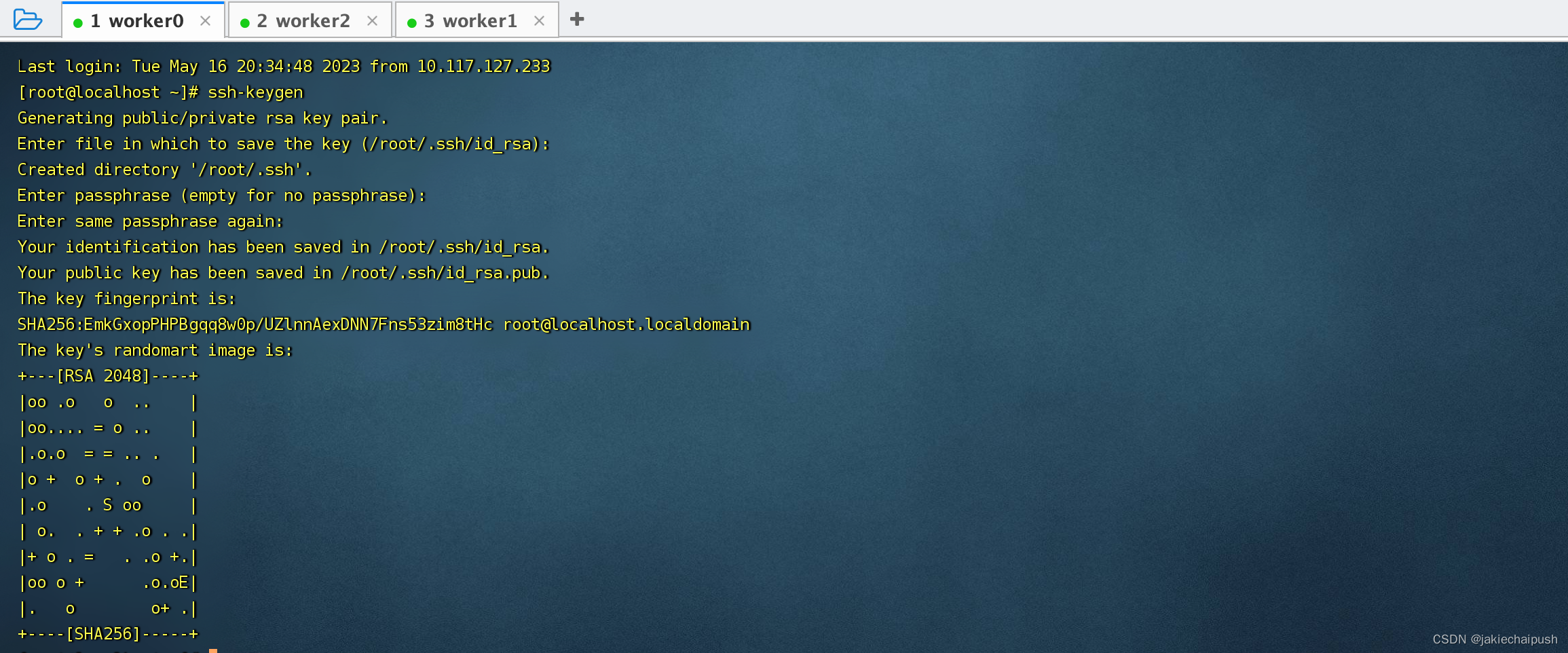Viewport: 1568px width, 653px height.
Task: Switch to the worker0 tab
Action: pyautogui.click(x=142, y=20)
